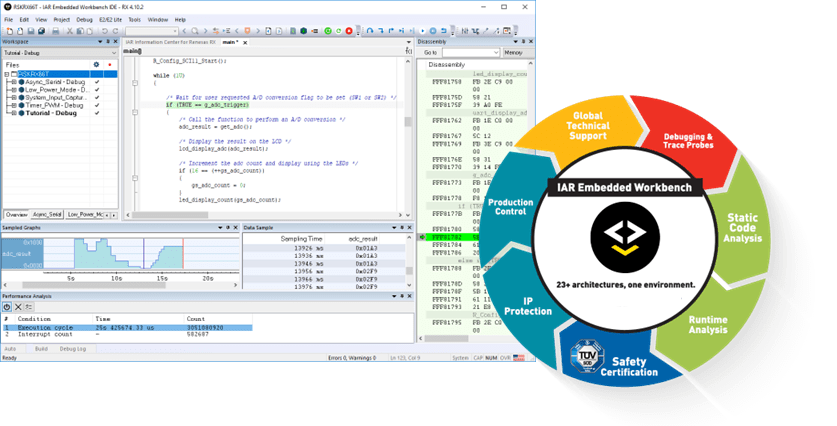
Task: Click the Print toolbar icon
Action: click(56, 31)
